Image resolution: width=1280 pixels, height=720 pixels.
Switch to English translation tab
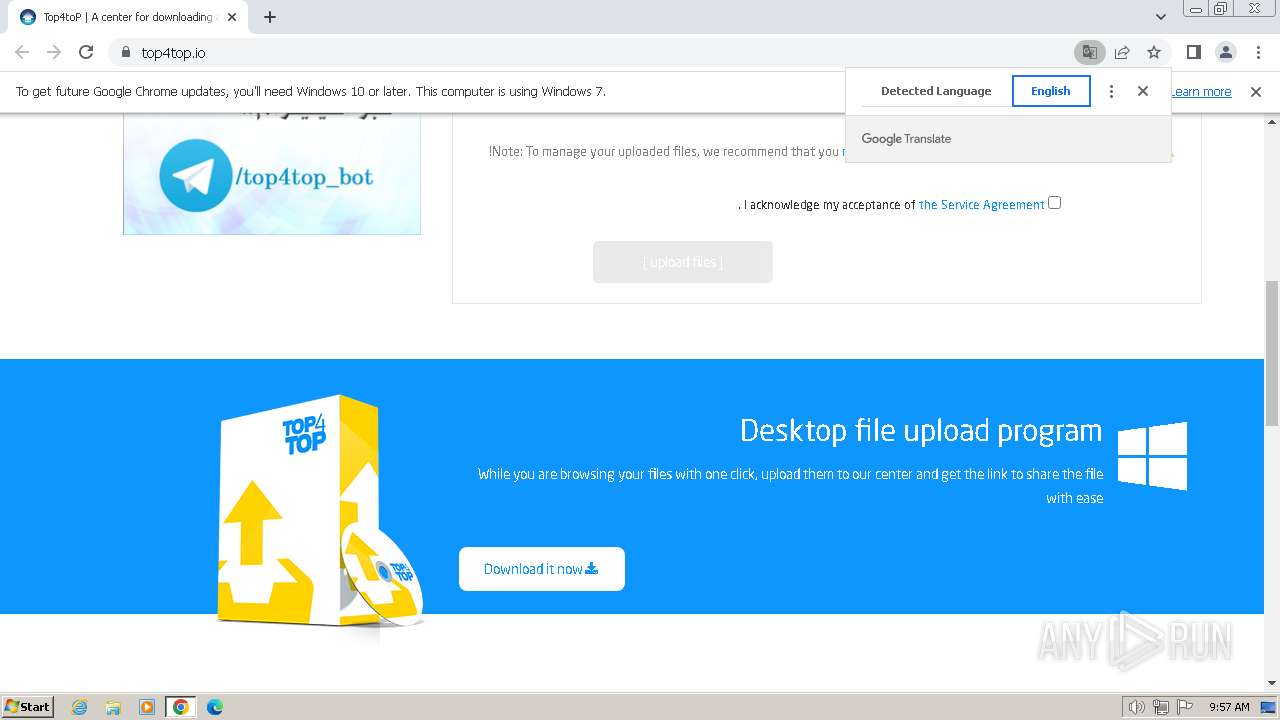[x=1051, y=91]
